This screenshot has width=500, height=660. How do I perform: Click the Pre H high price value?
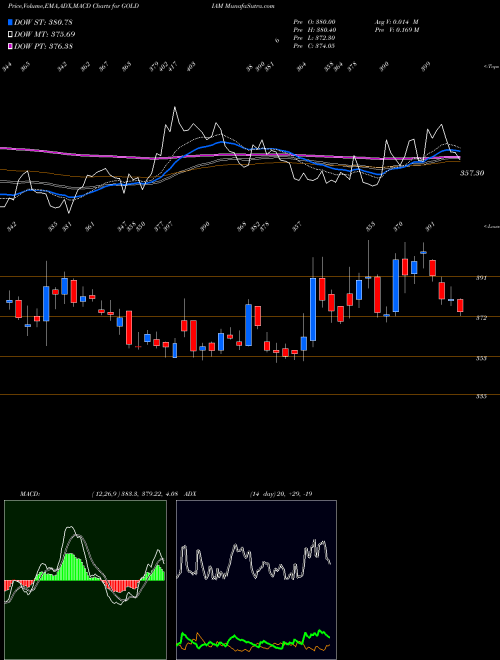point(326,30)
